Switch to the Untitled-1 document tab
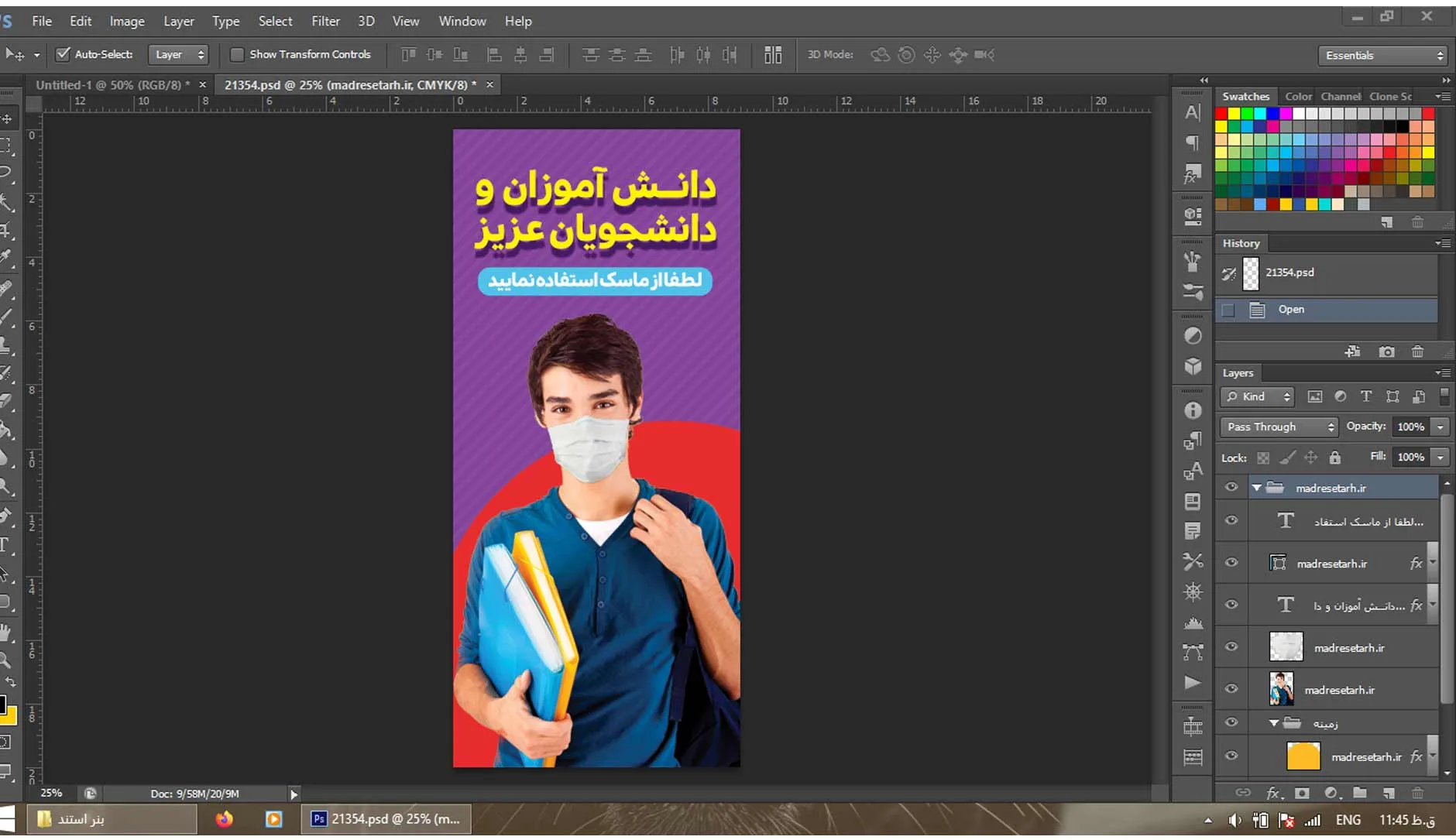1456x840 pixels. coord(112,84)
